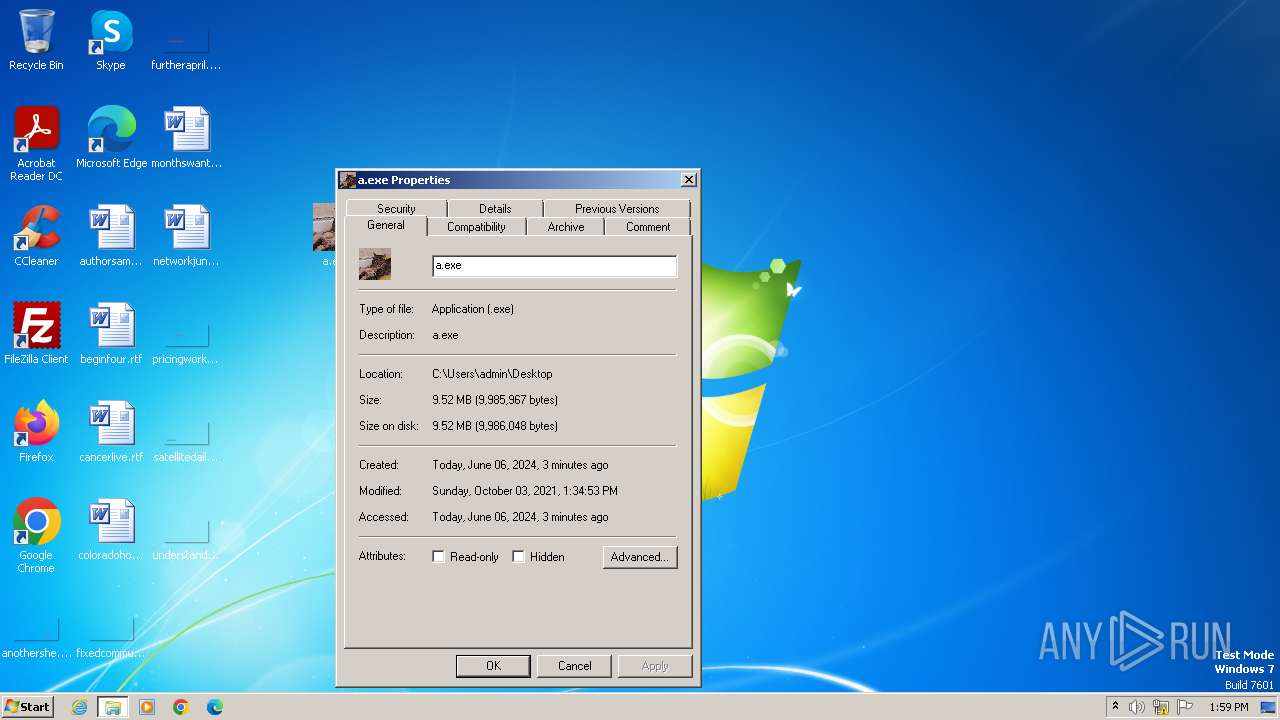Cancel the a.exe Properties dialog

575,666
